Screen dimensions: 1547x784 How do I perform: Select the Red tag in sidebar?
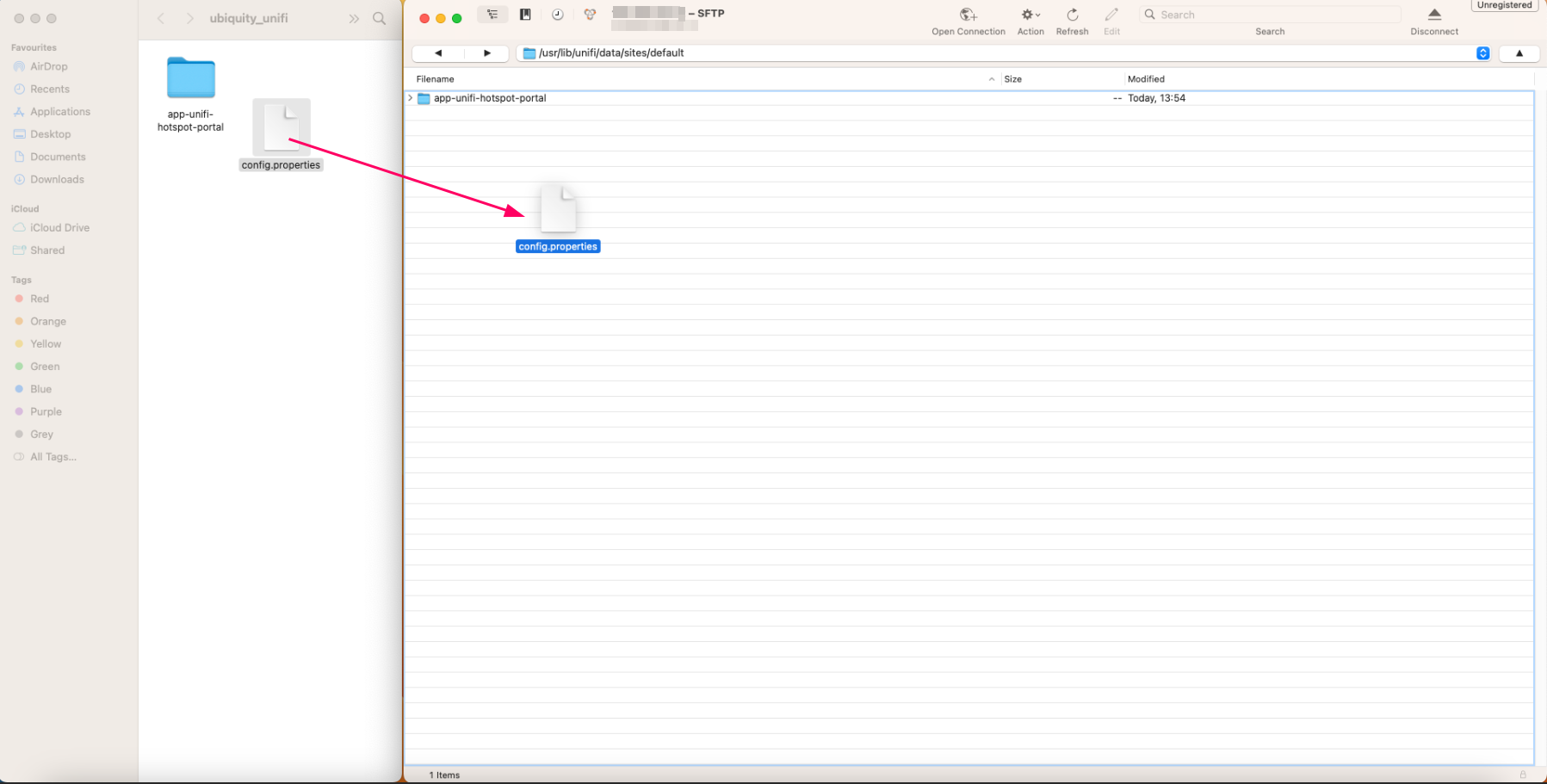point(40,299)
